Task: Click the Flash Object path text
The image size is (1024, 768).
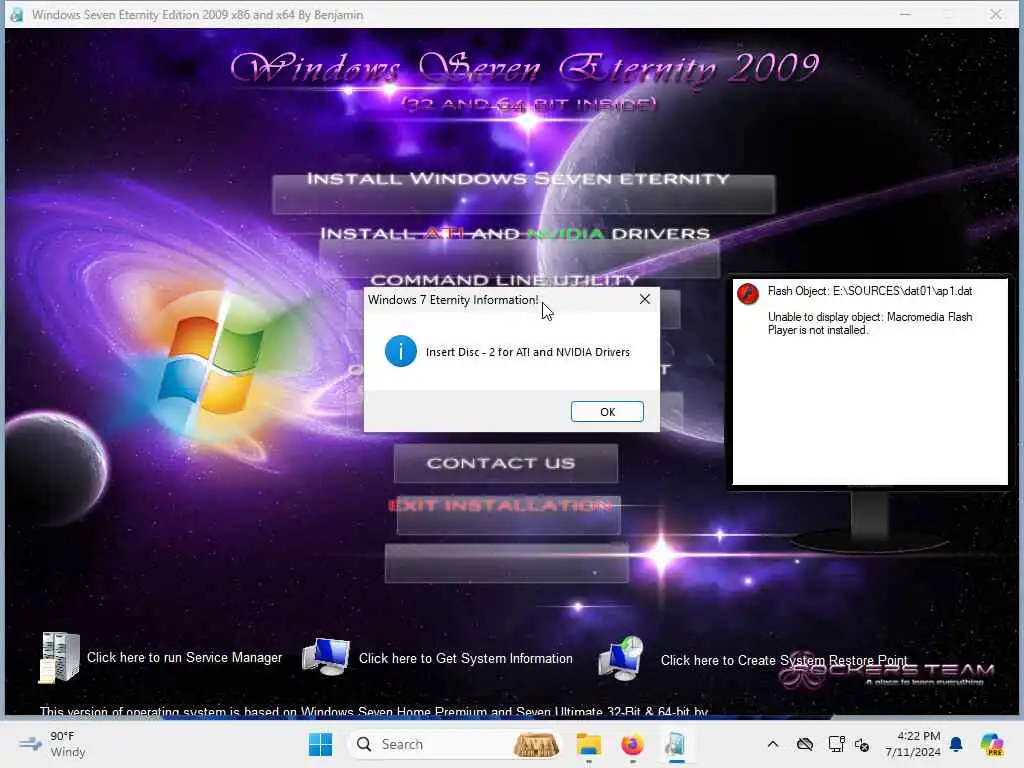Action: click(870, 291)
